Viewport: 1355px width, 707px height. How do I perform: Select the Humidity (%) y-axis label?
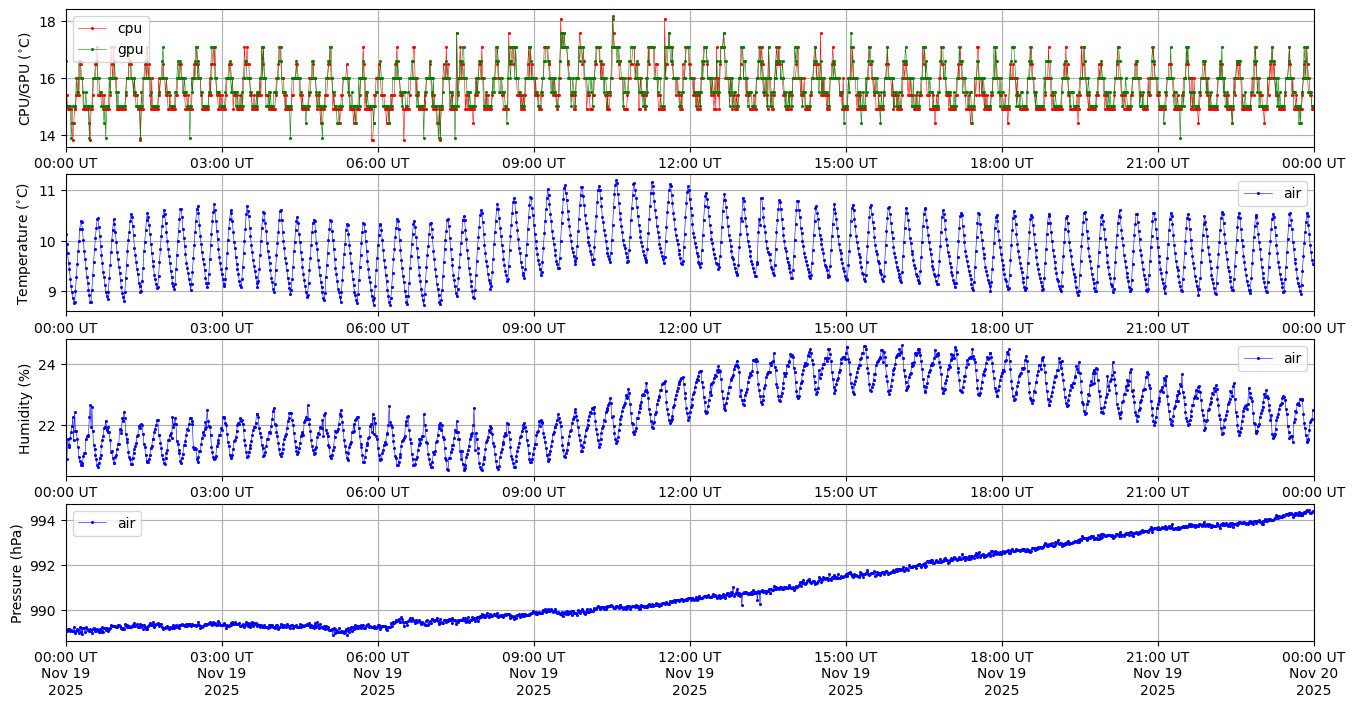tap(25, 408)
